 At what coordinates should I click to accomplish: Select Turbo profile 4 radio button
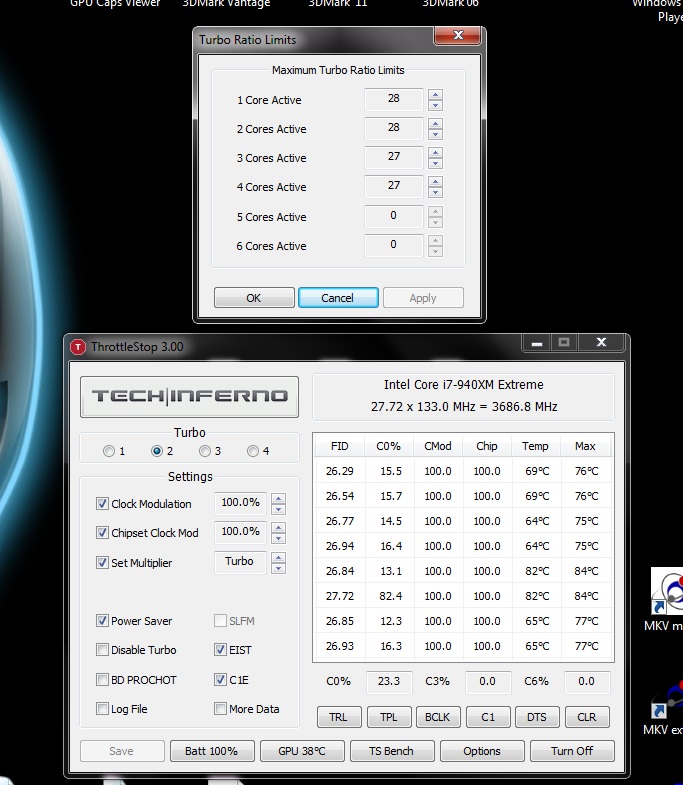[253, 451]
